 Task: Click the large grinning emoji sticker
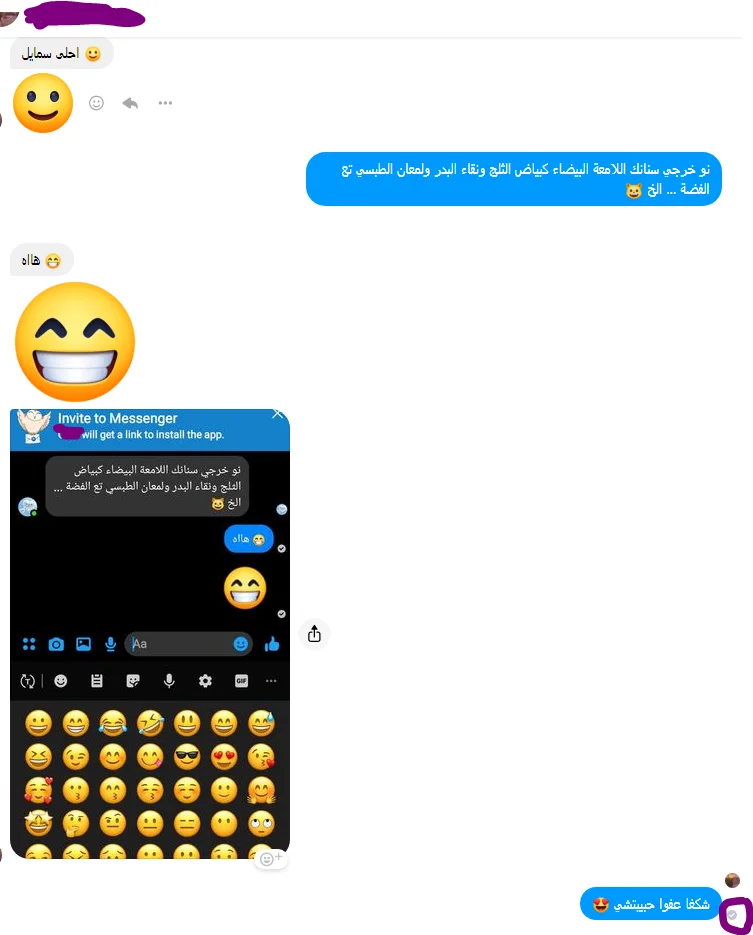75,342
